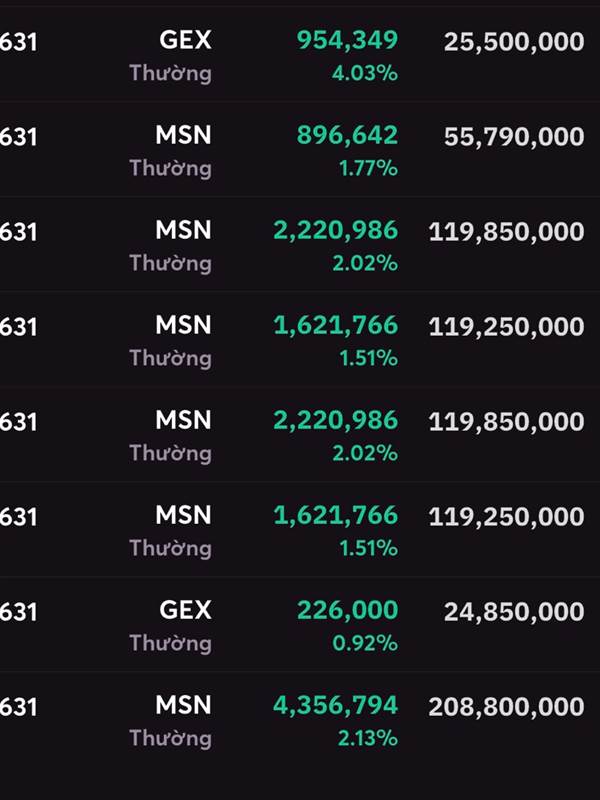600x800 pixels.
Task: Tap the Thường label under the 954,349 GEX row
Action: tap(170, 73)
